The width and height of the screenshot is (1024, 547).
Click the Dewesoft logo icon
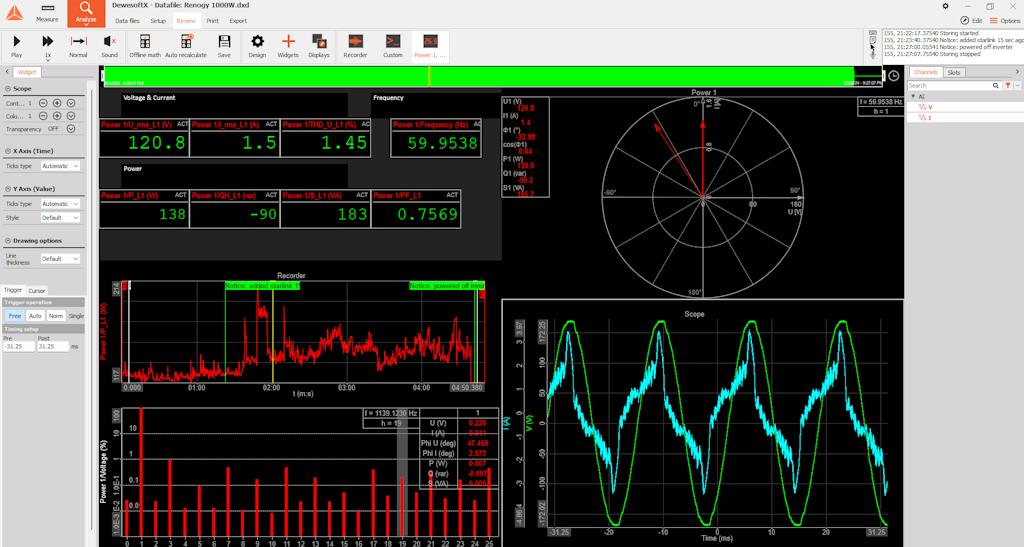(14, 12)
